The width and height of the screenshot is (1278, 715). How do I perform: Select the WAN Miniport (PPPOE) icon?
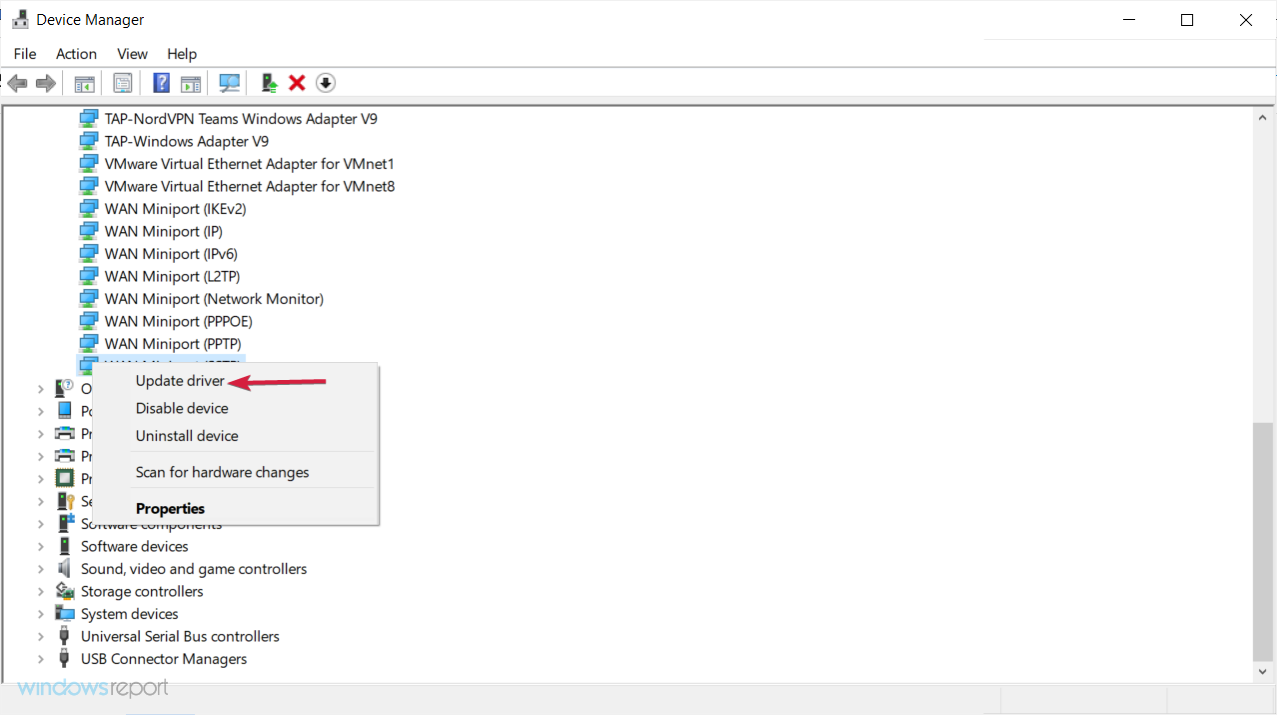[x=89, y=322]
